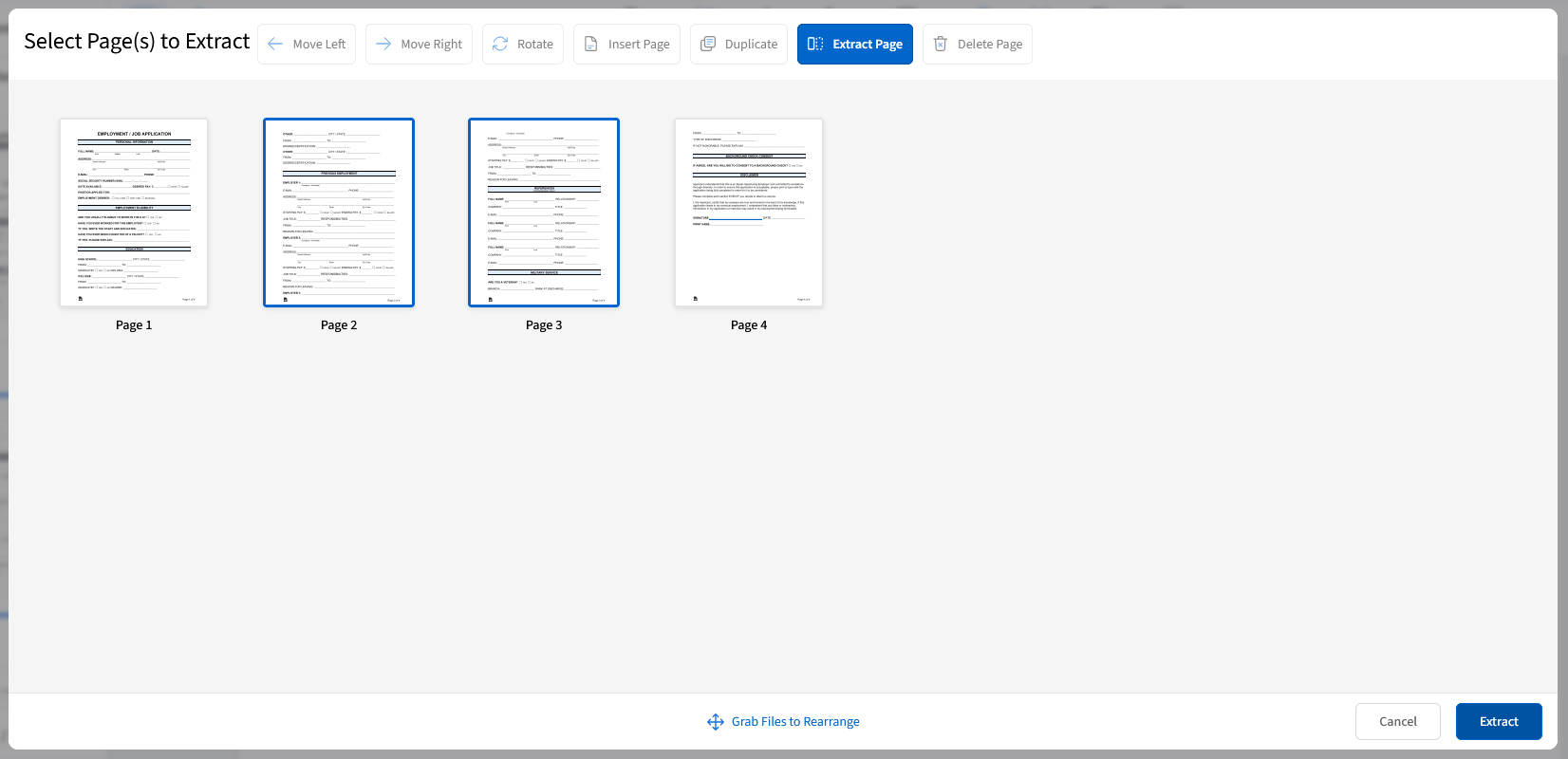Viewport: 1568px width, 759px height.
Task: Click the Insert Page text
Action: click(639, 45)
